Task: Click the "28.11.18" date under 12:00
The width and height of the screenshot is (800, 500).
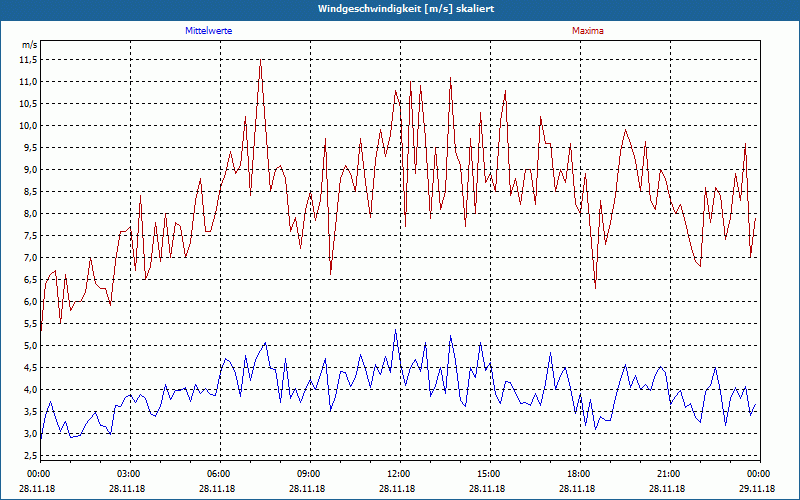Action: [x=397, y=488]
